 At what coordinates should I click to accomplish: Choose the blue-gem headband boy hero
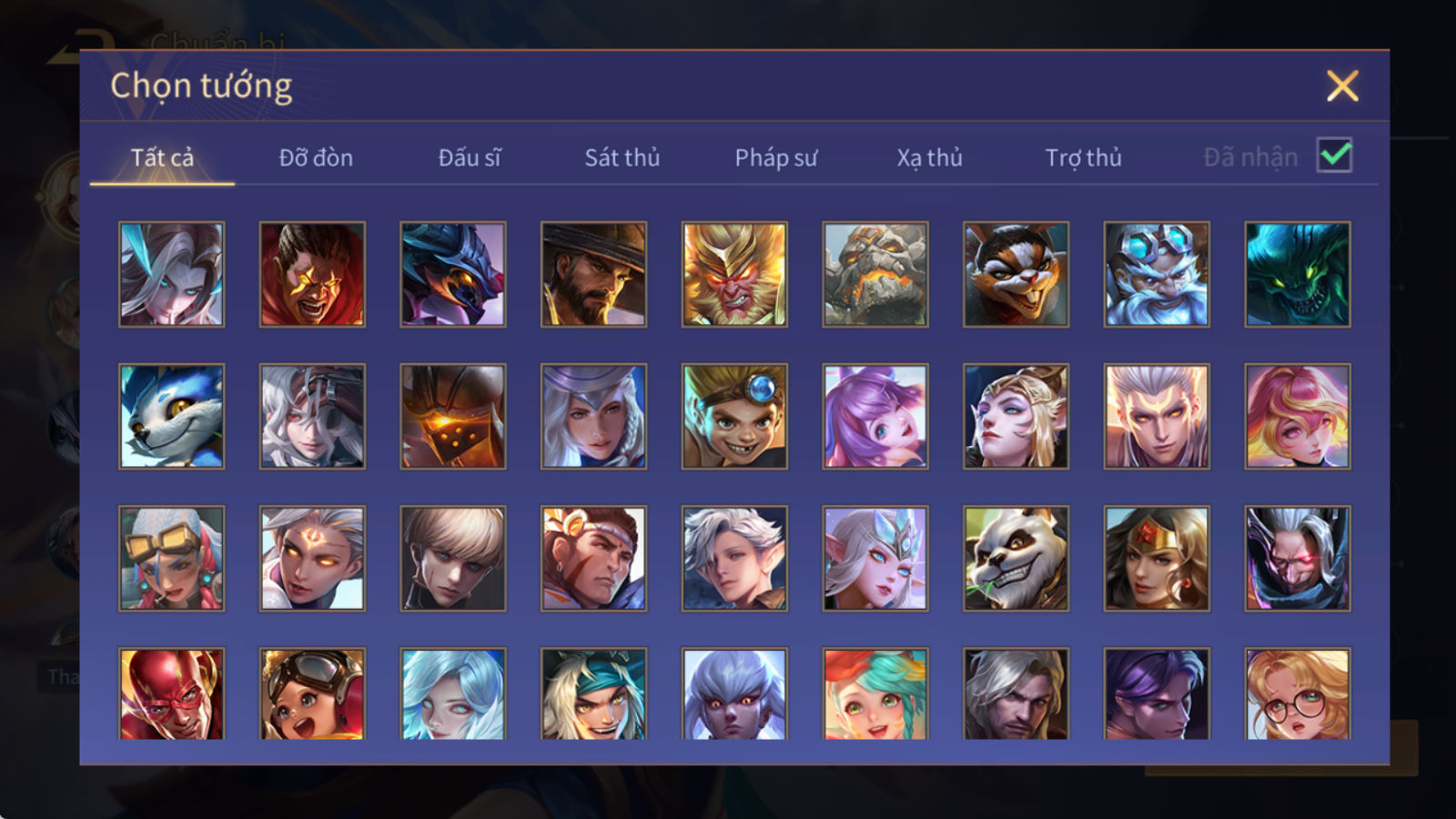tap(734, 416)
